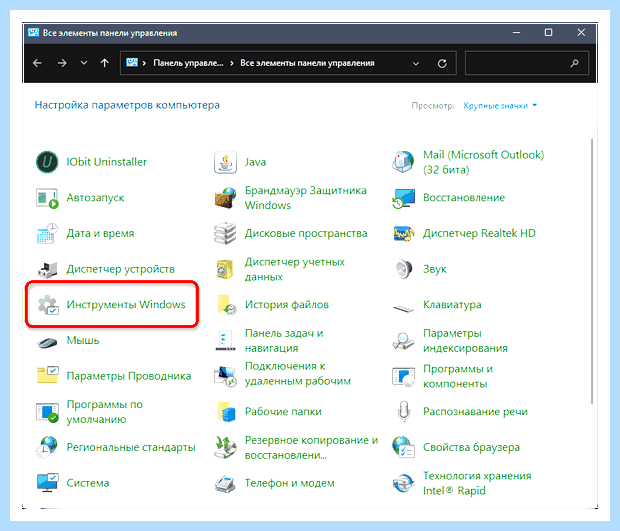This screenshot has height=531, width=620.
Task: Open the Просмотр: Крупные значки dropdown
Action: tap(500, 106)
